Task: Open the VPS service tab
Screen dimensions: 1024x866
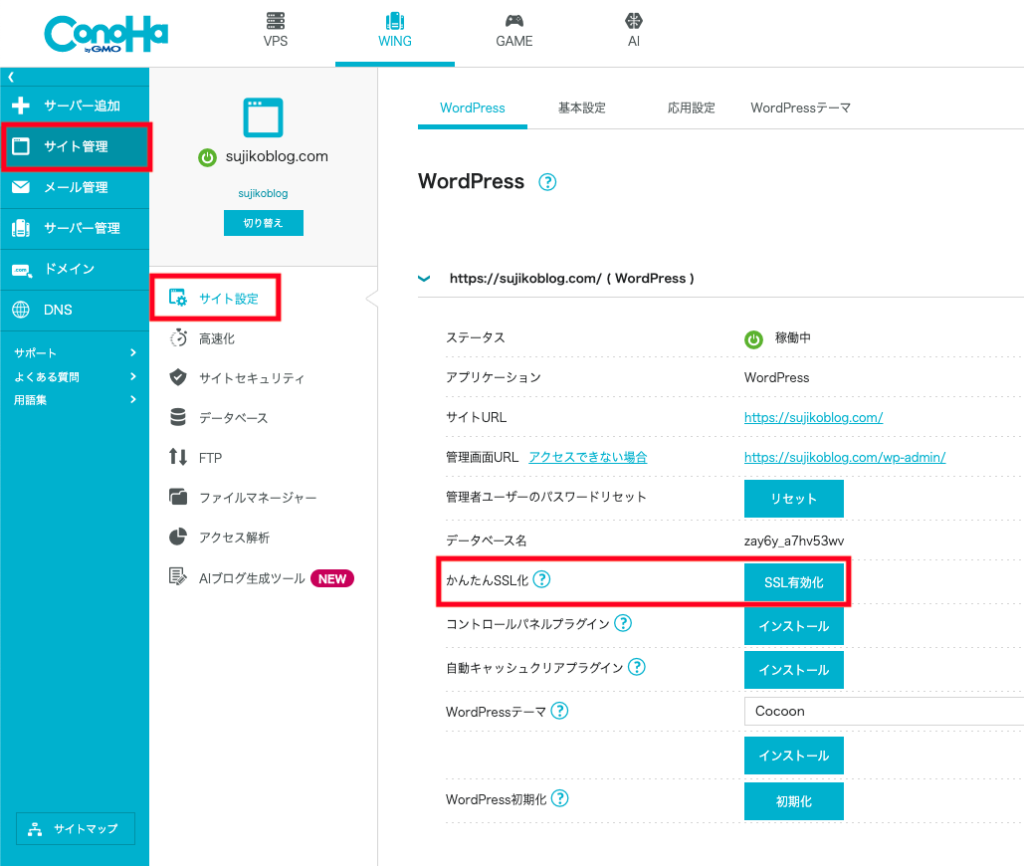Action: pyautogui.click(x=276, y=31)
